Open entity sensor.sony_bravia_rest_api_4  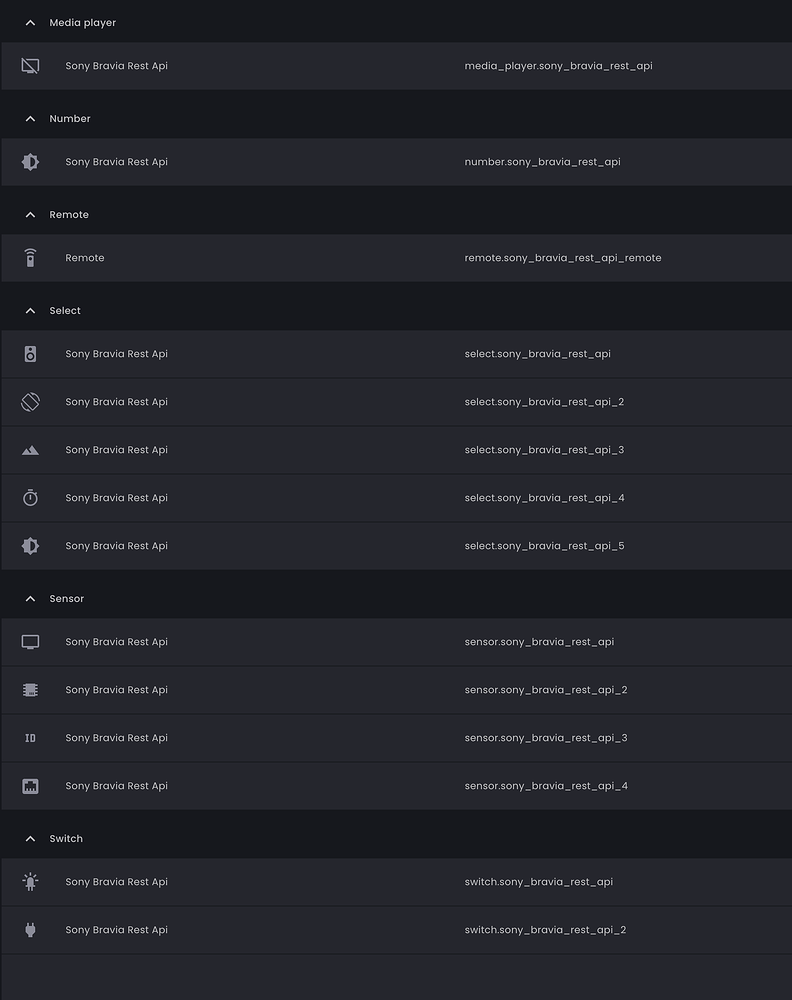(x=397, y=786)
